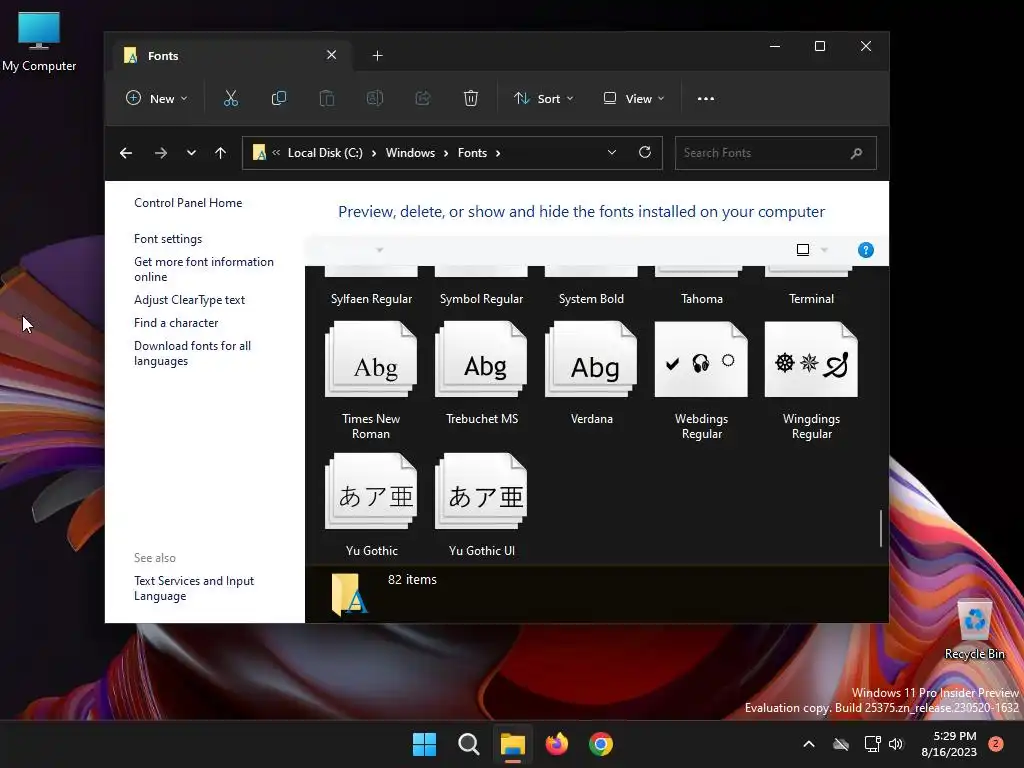1024x768 pixels.
Task: Click the change view layout icon
Action: [803, 250]
